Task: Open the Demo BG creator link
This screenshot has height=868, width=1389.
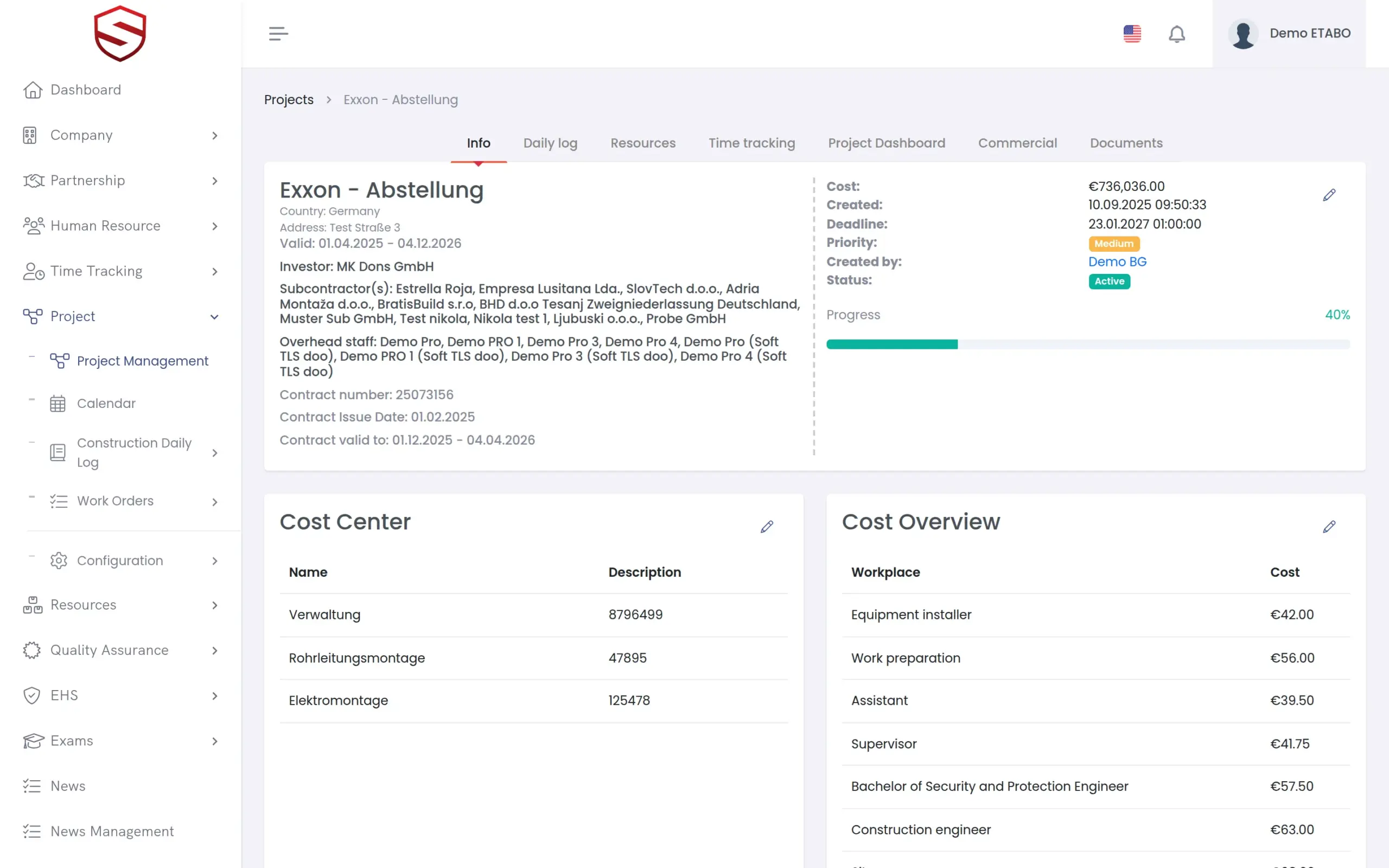Action: [x=1117, y=262]
